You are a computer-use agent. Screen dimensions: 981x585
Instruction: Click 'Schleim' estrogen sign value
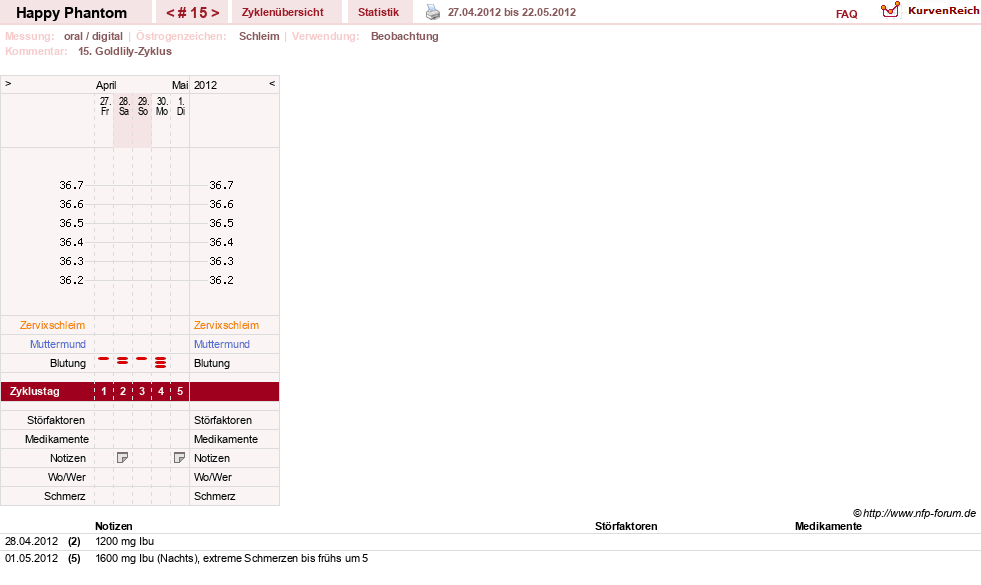tap(259, 36)
